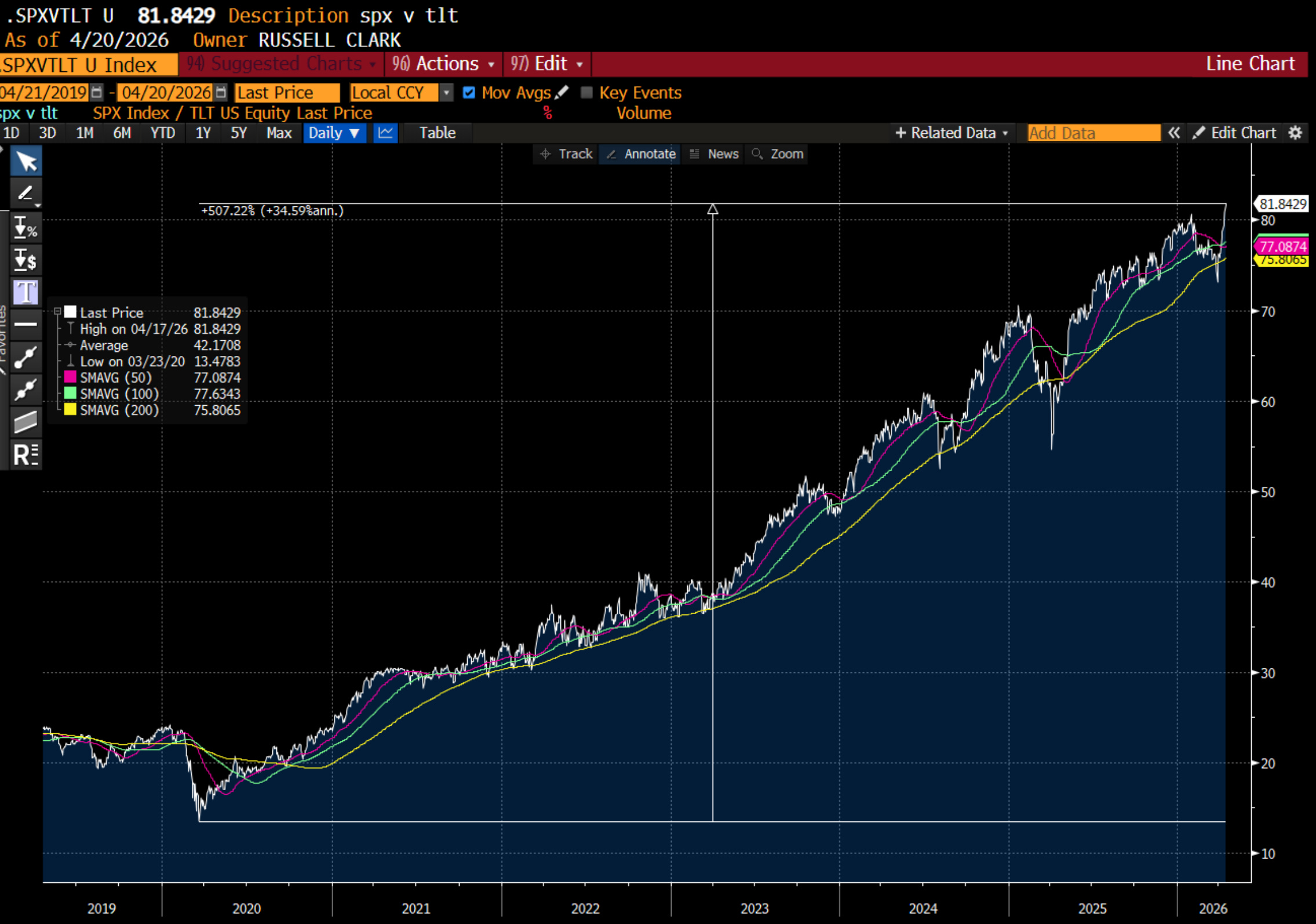Open the Daily periodicity dropdown
This screenshot has height=924, width=1316.
pyautogui.click(x=334, y=133)
